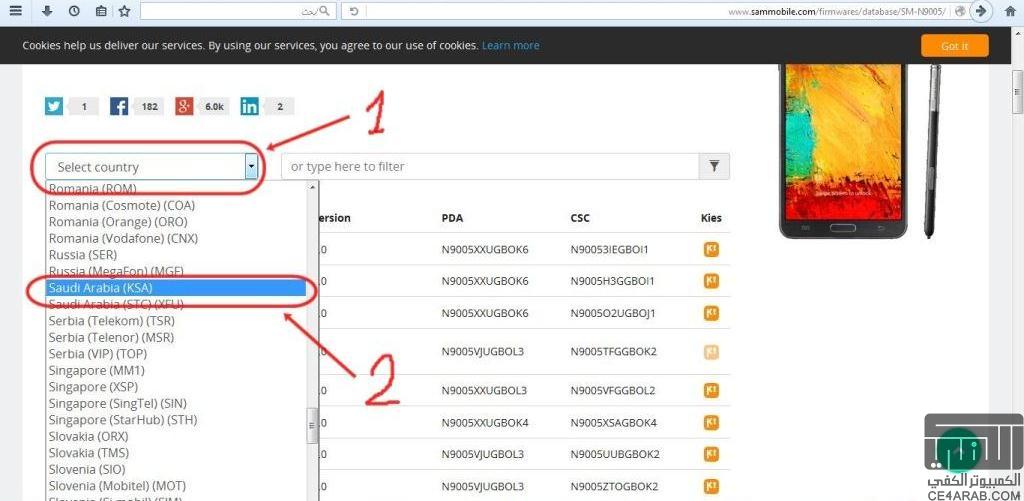Click the Kies column header
1024x501 pixels.
(711, 218)
